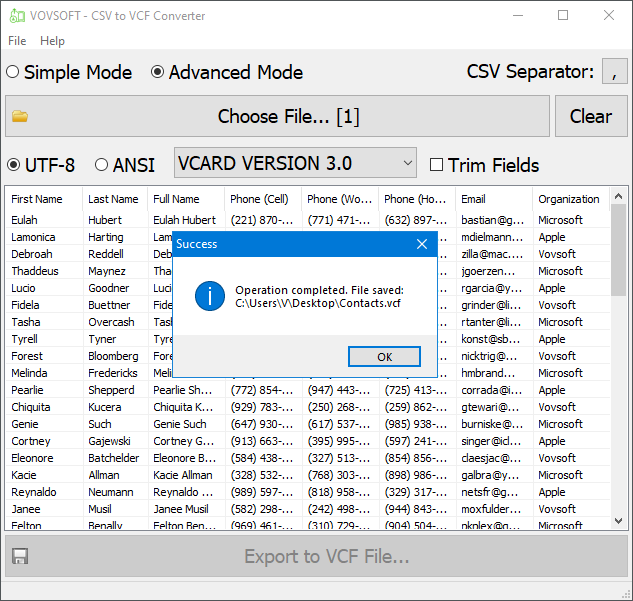Click the Clear button

pos(591,116)
